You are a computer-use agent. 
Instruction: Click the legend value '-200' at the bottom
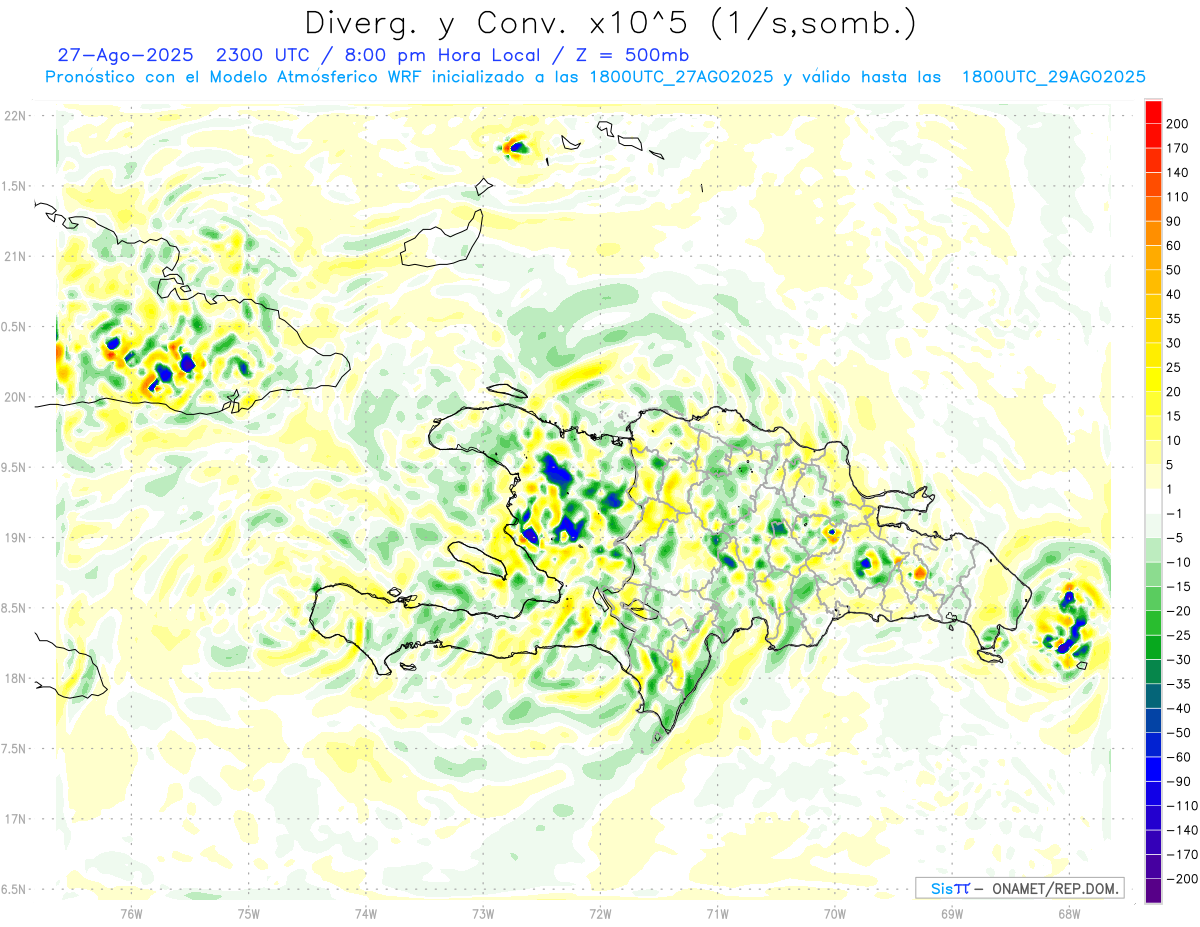click(1184, 879)
